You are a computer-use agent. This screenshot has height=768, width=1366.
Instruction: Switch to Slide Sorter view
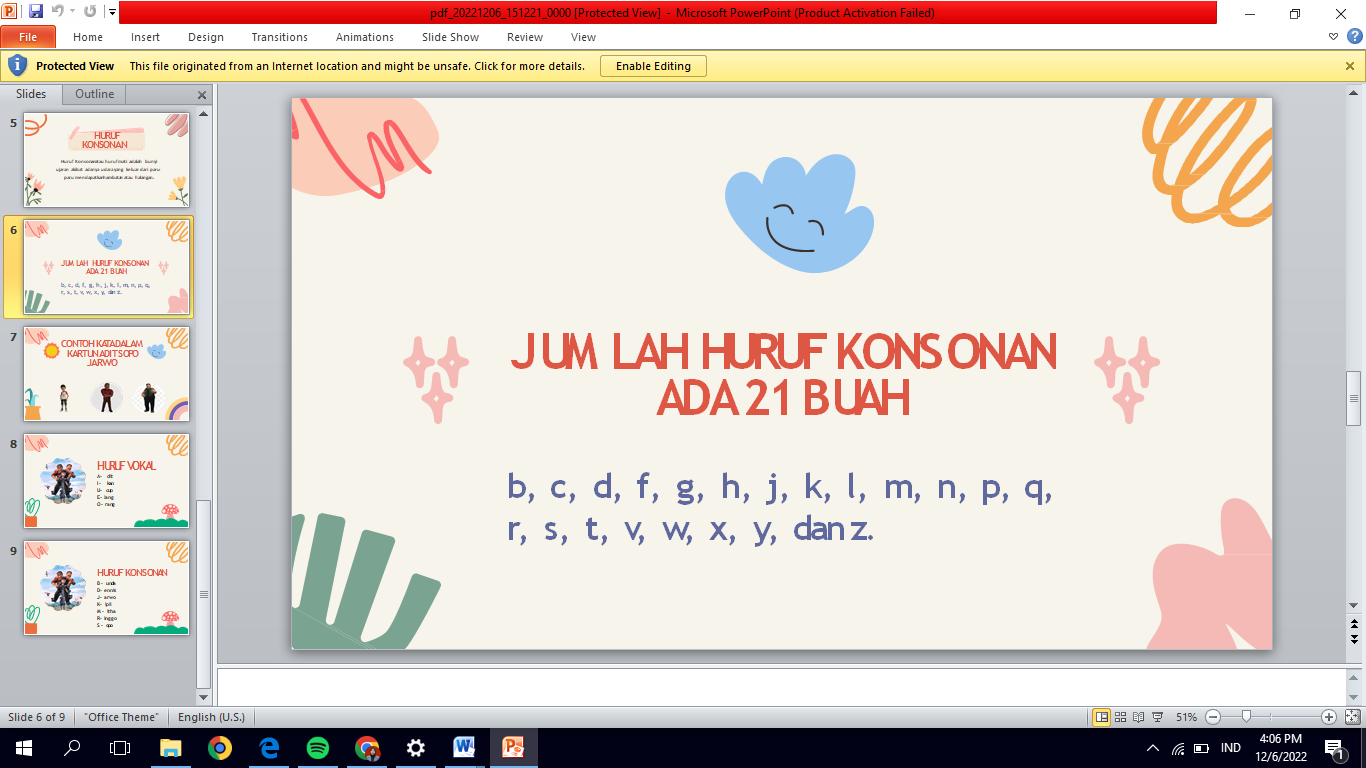1120,717
